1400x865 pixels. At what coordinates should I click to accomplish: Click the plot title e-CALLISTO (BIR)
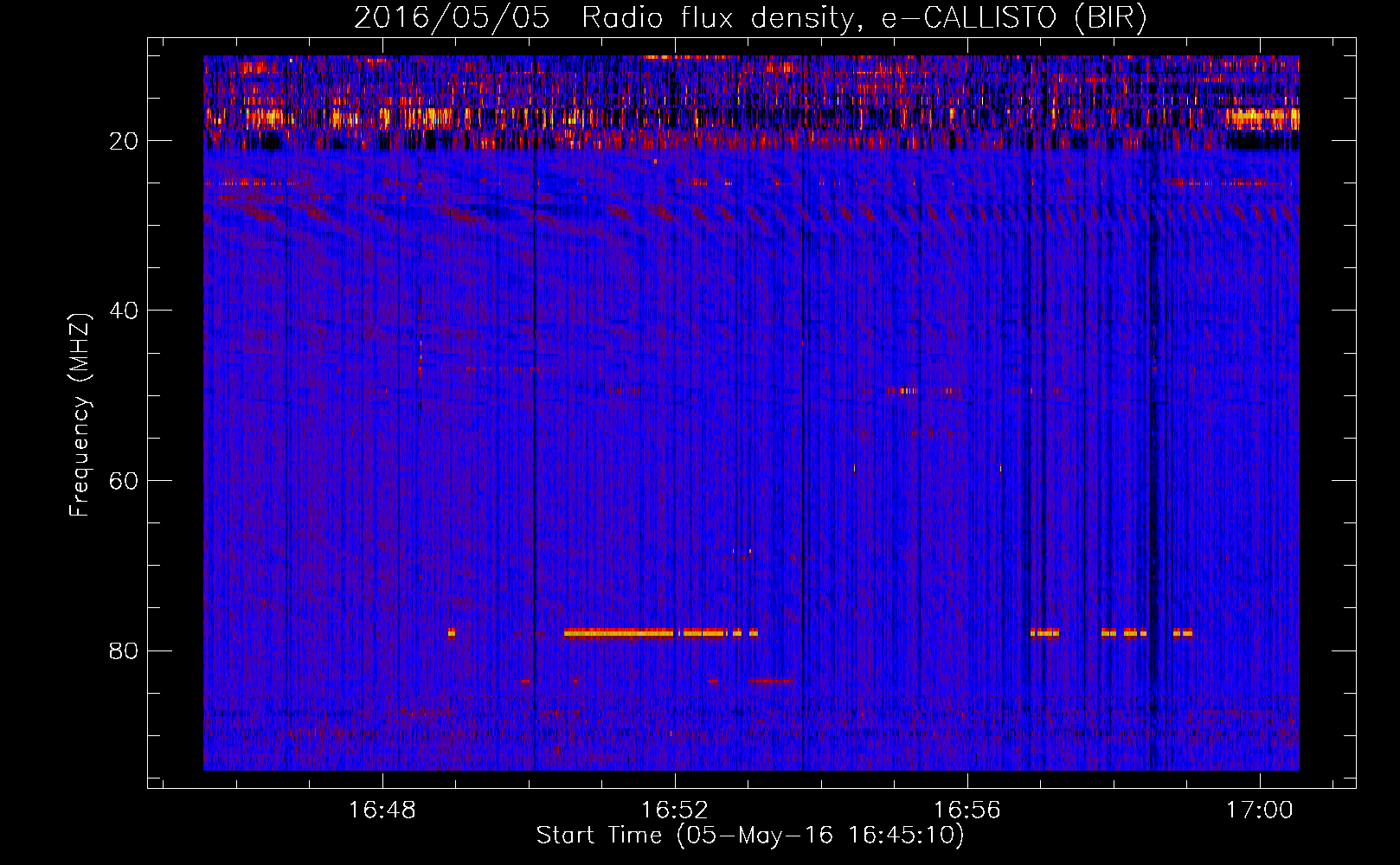click(1014, 18)
